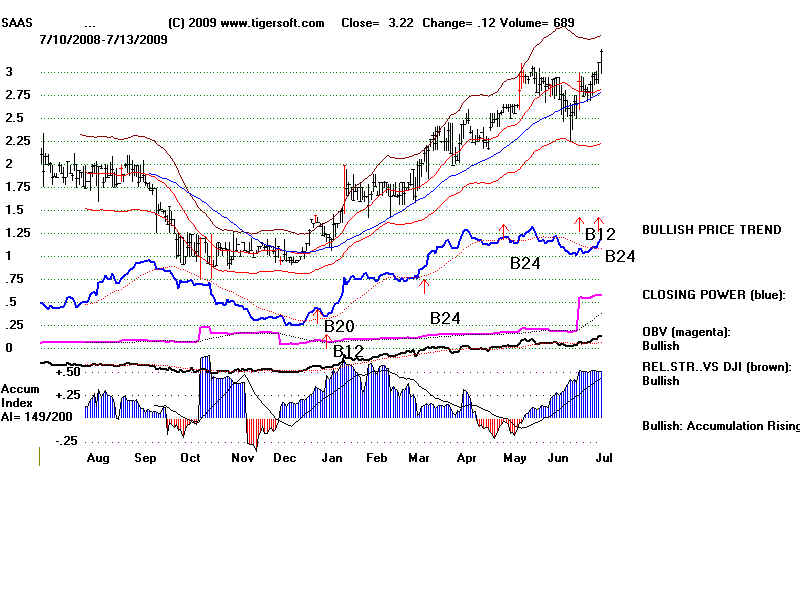Click the Oct month label on axis

(188, 456)
